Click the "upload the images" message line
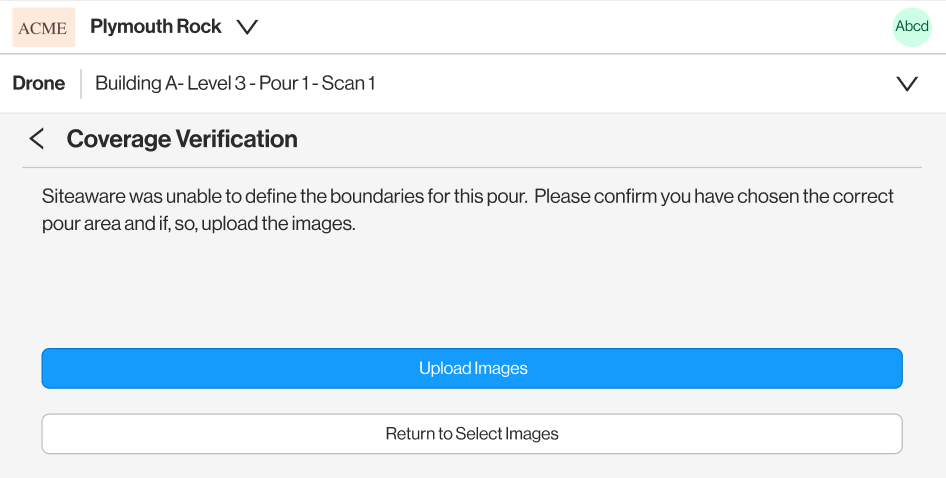This screenshot has height=478, width=946. click(x=199, y=224)
